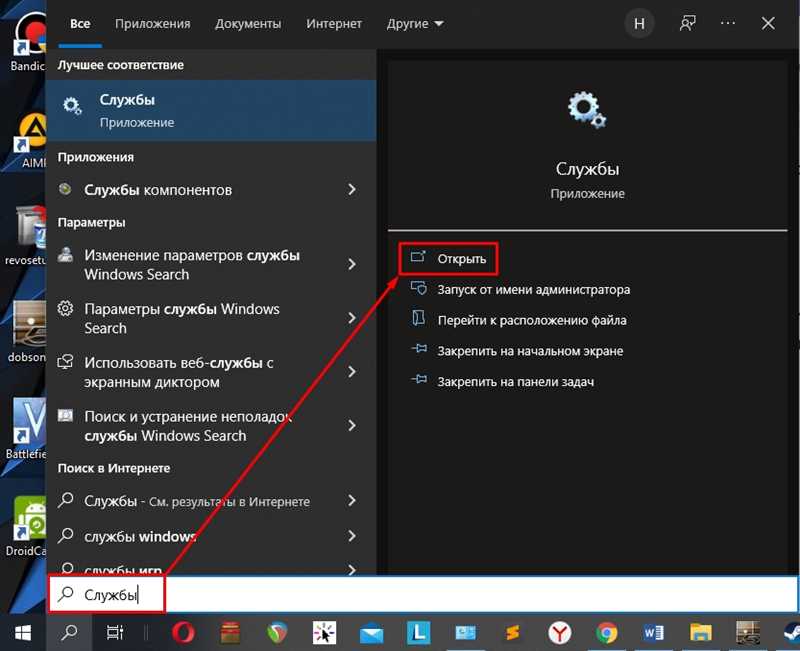800x651 pixels.
Task: Open the colorful shield app on taskbar
Action: pos(277,633)
